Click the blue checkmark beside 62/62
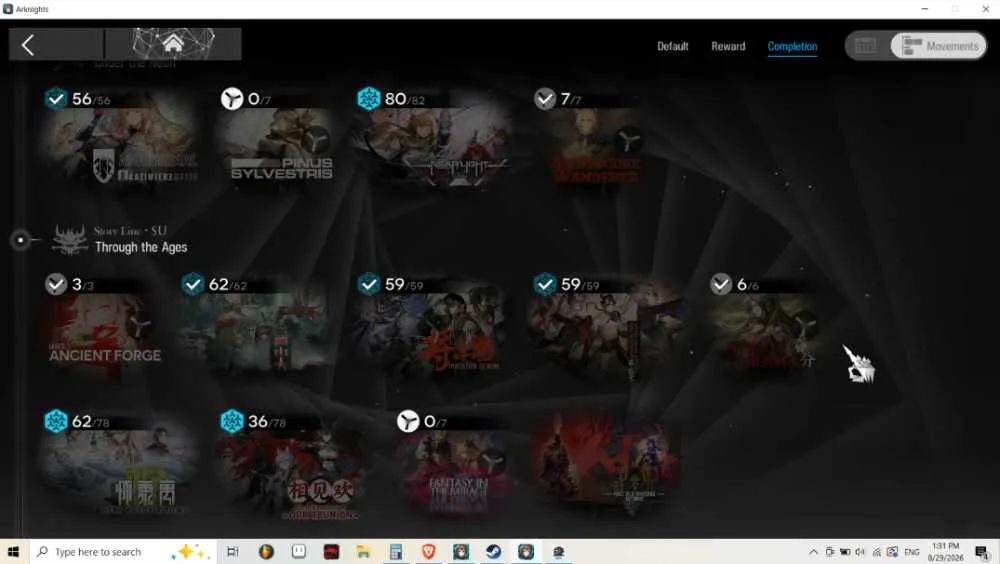 click(192, 284)
